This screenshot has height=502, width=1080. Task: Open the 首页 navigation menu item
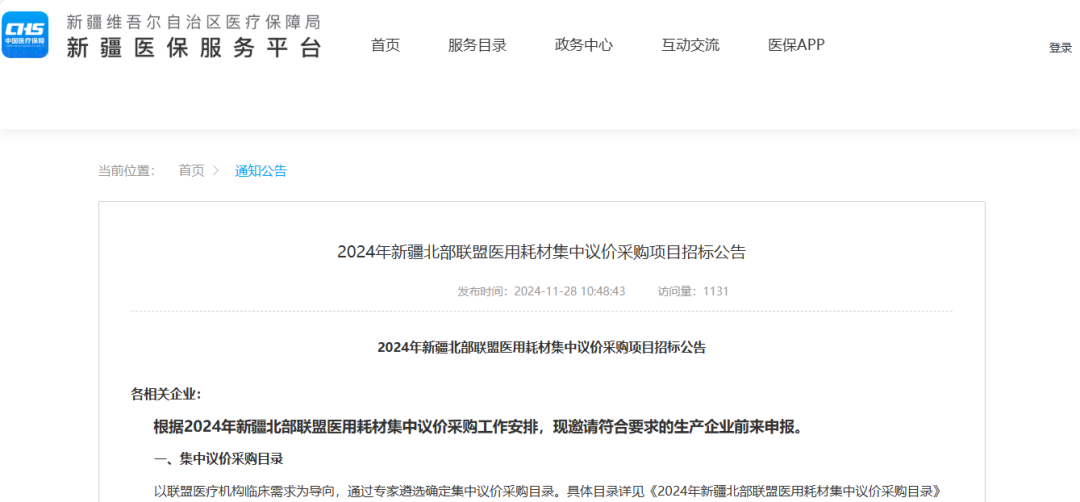tap(385, 45)
